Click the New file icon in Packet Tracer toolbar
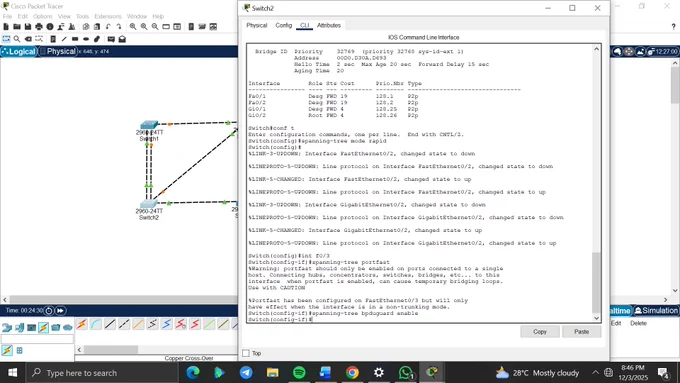The width and height of the screenshot is (680, 383). [x=6, y=27]
